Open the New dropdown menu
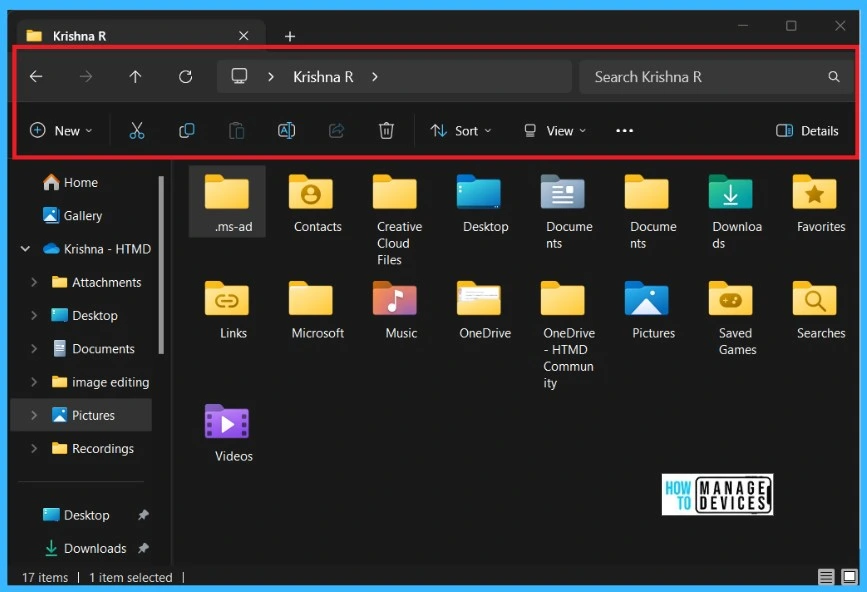The image size is (867, 592). pyautogui.click(x=61, y=130)
